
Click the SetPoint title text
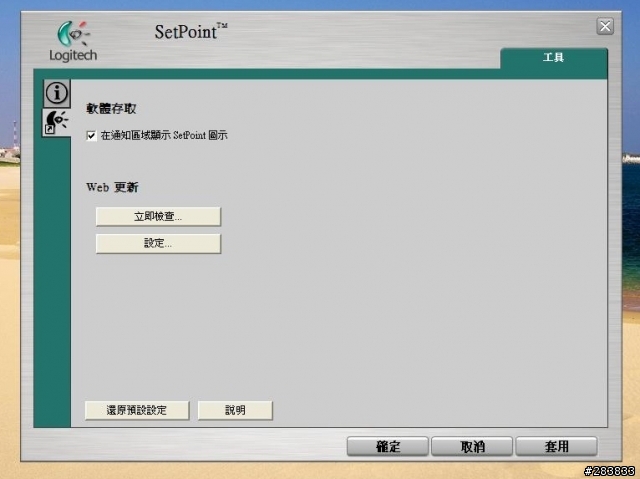click(191, 31)
